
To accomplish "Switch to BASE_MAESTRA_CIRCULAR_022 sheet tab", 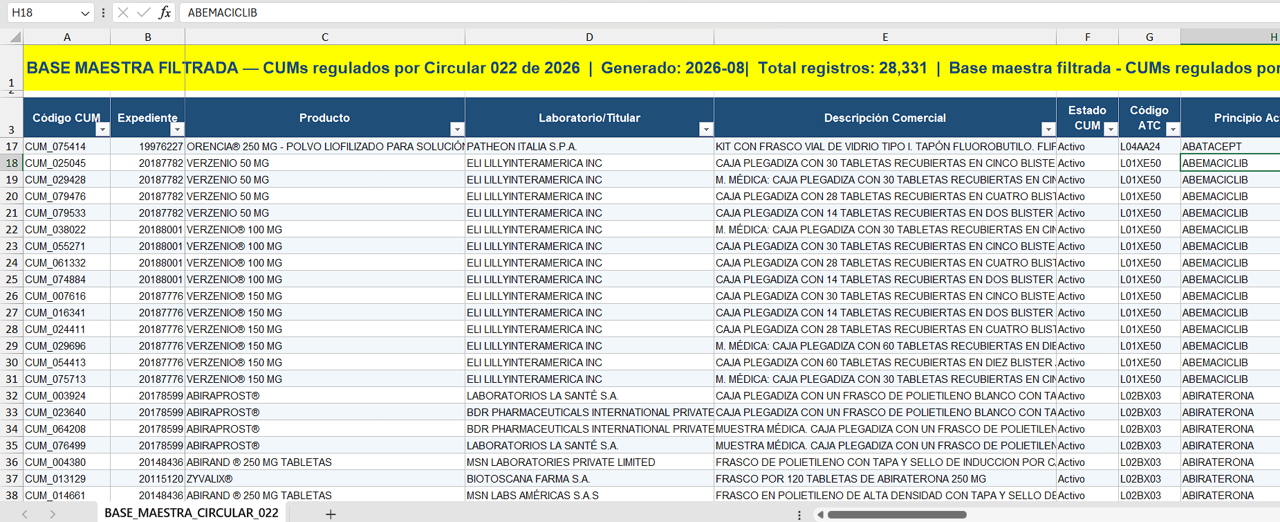I will [x=192, y=513].
